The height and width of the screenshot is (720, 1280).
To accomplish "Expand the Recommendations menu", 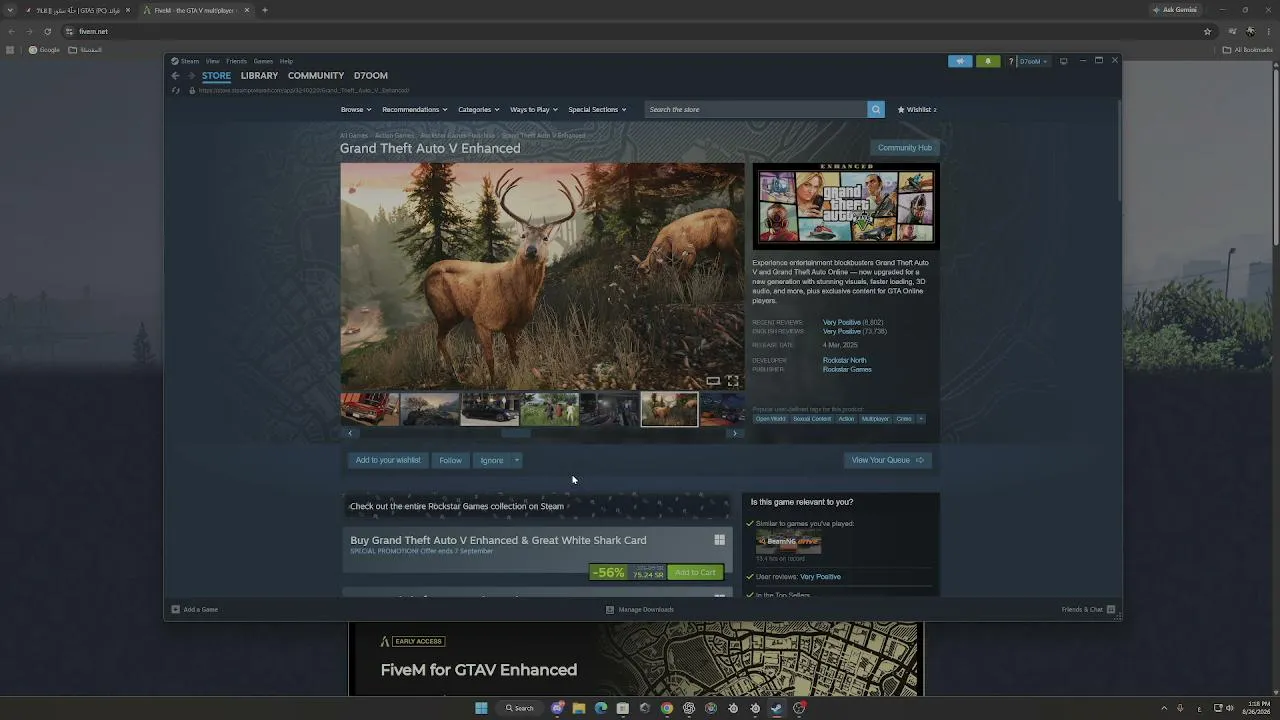I will pyautogui.click(x=415, y=109).
